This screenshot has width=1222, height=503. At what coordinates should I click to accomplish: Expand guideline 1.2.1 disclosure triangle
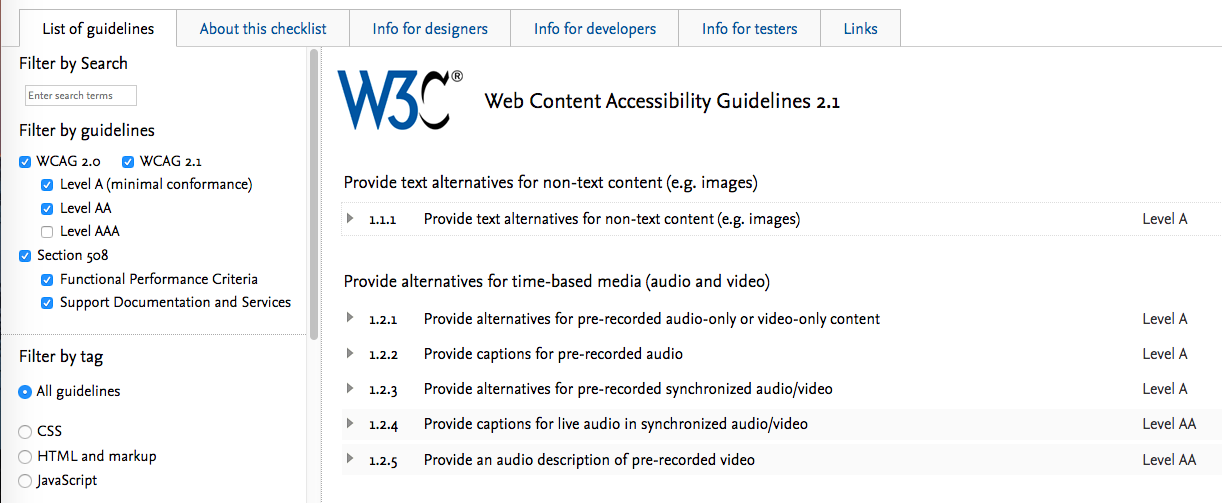coord(350,318)
